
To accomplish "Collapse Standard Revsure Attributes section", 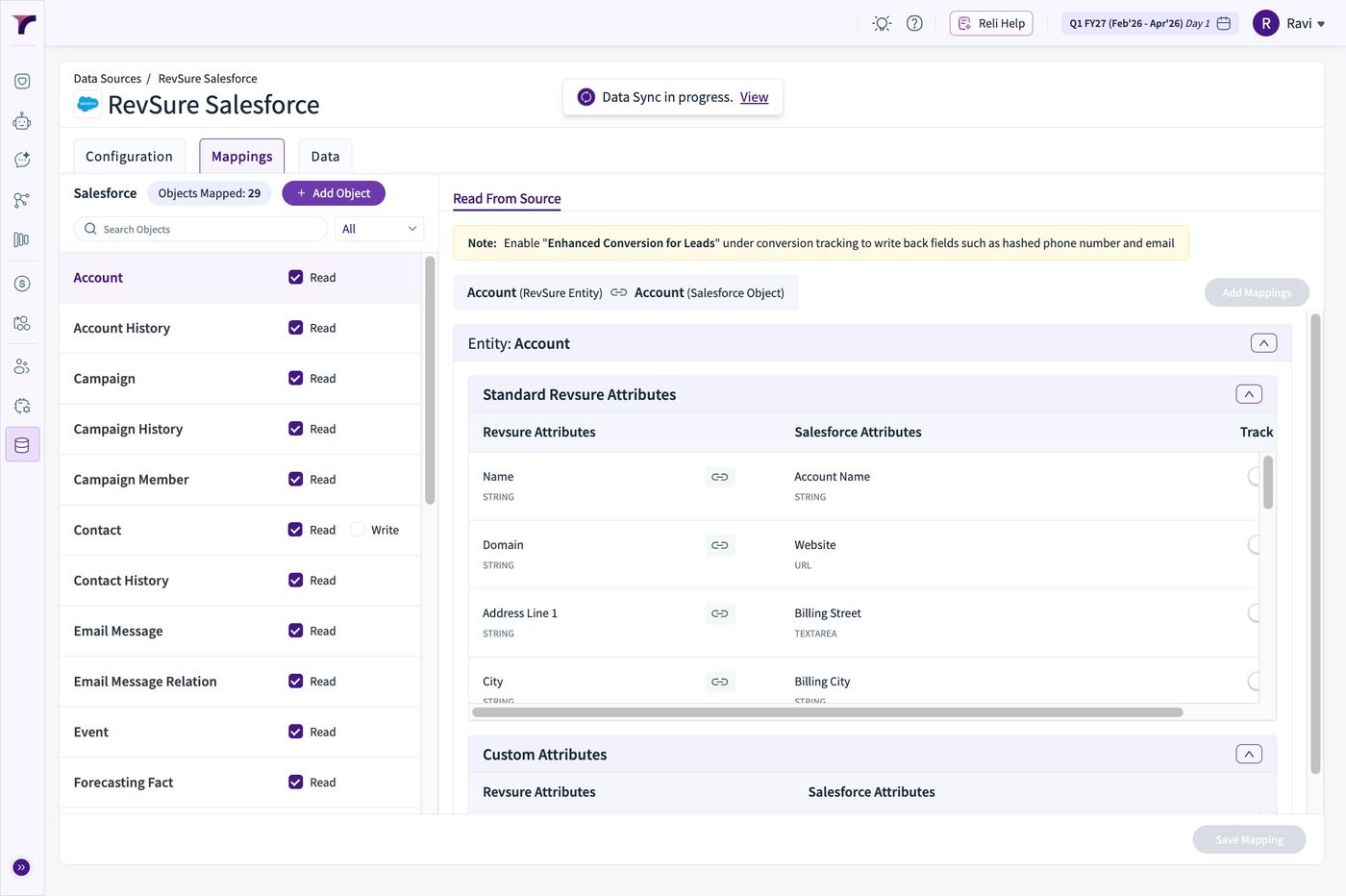I will coord(1249,394).
